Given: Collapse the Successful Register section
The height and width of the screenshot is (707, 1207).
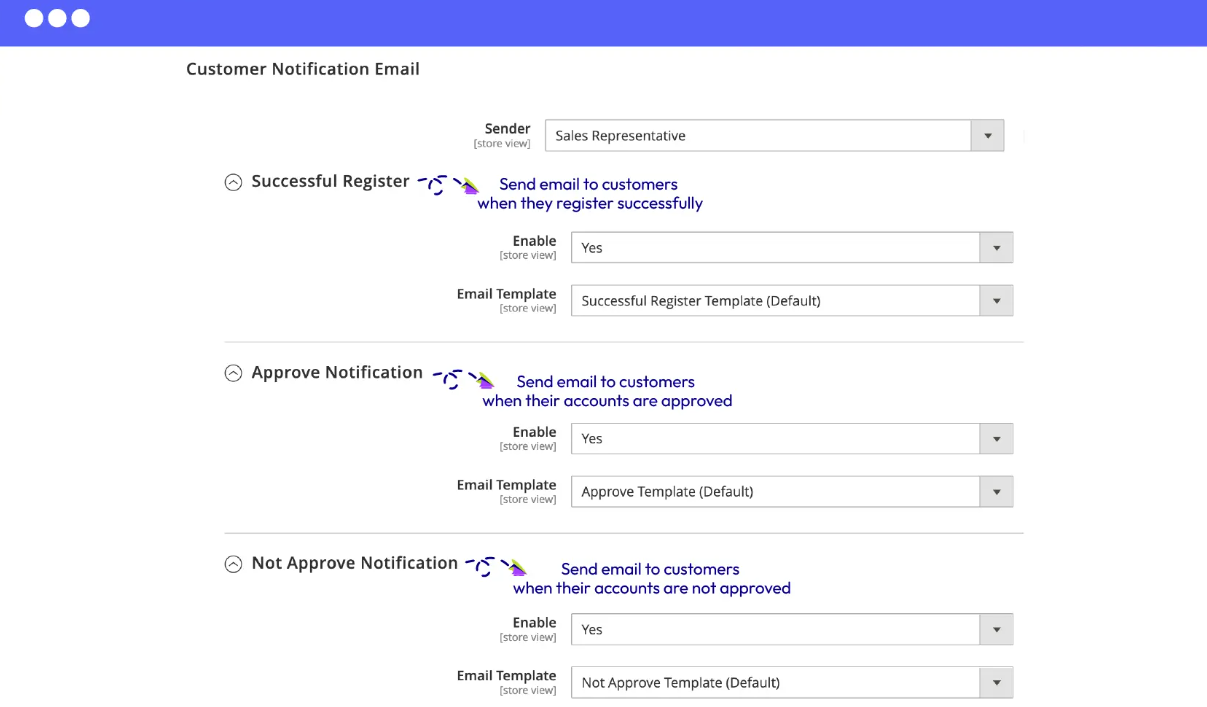Looking at the screenshot, I should (233, 182).
